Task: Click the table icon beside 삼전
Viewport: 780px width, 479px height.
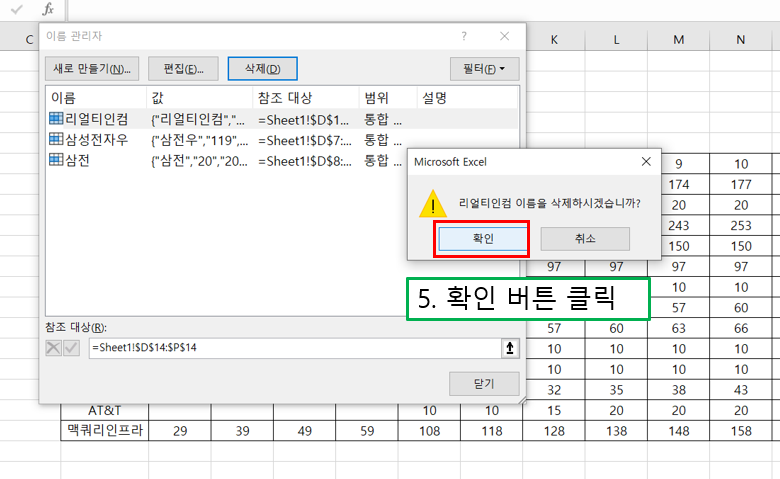Action: [x=56, y=160]
